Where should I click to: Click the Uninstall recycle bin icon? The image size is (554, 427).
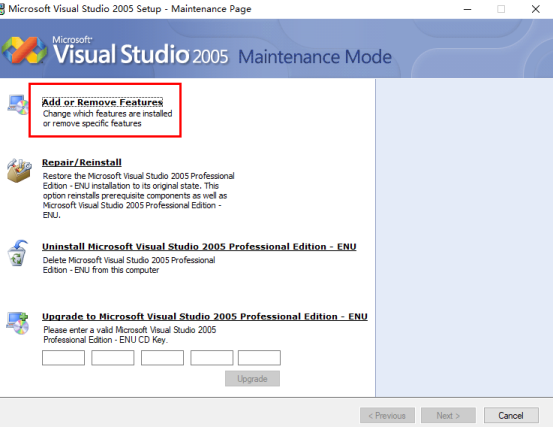pyautogui.click(x=18, y=253)
